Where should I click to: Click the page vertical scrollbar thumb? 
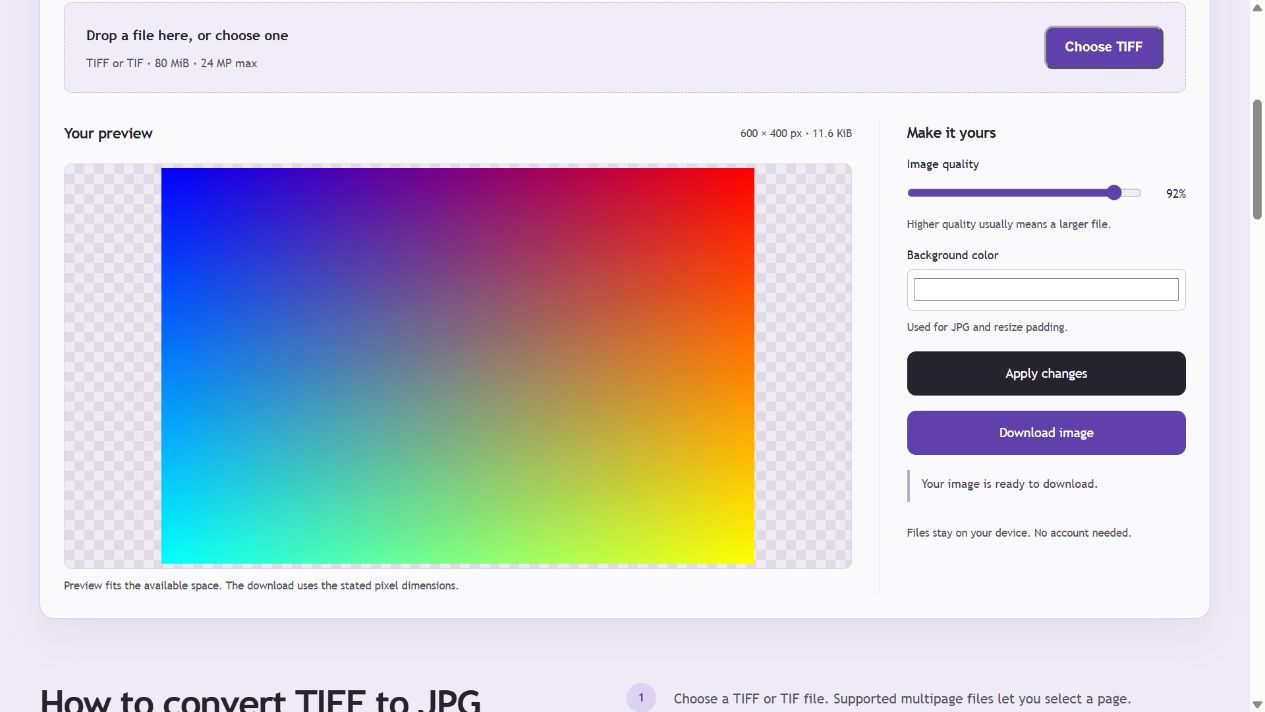pyautogui.click(x=1258, y=160)
